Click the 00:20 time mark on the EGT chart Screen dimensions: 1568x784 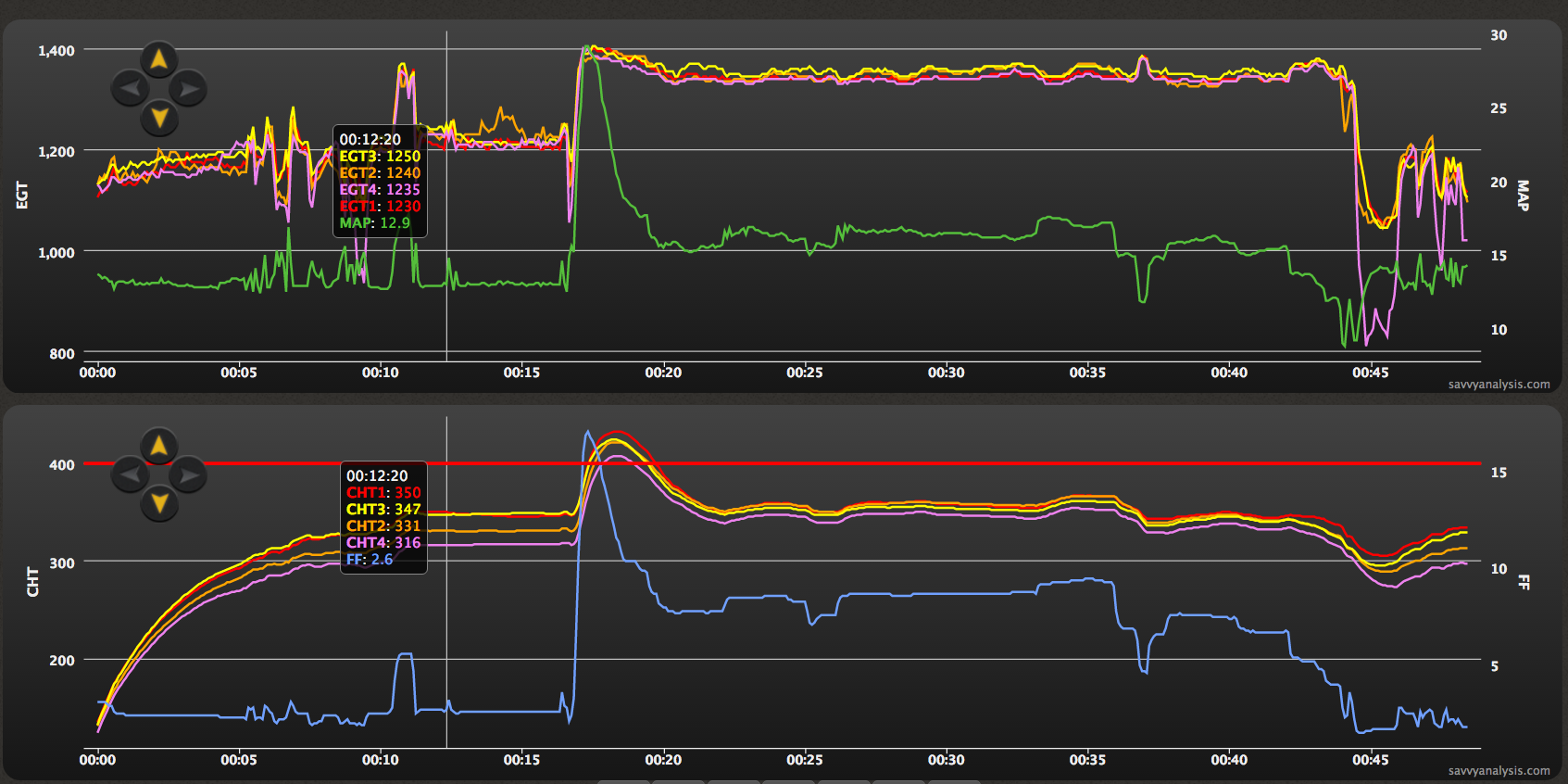pos(663,373)
